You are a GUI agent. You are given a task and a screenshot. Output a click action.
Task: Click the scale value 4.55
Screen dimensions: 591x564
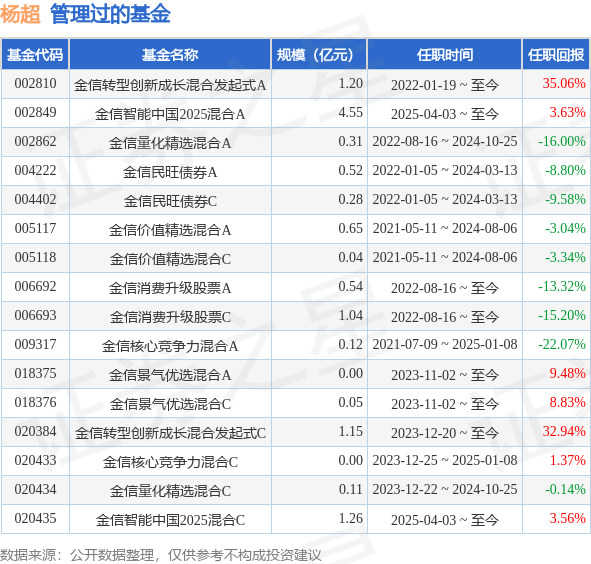tap(351, 112)
